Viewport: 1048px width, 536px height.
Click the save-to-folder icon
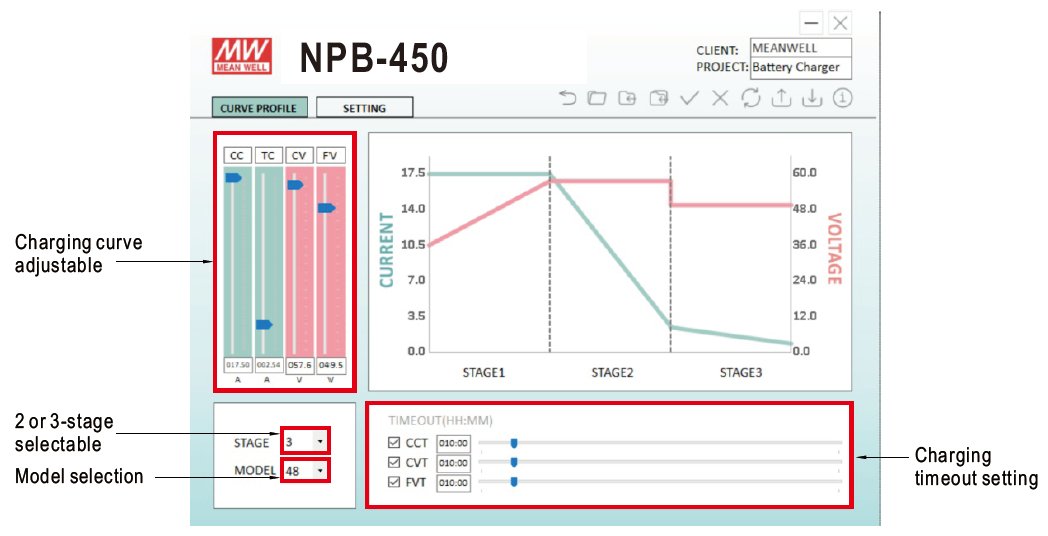tap(628, 98)
